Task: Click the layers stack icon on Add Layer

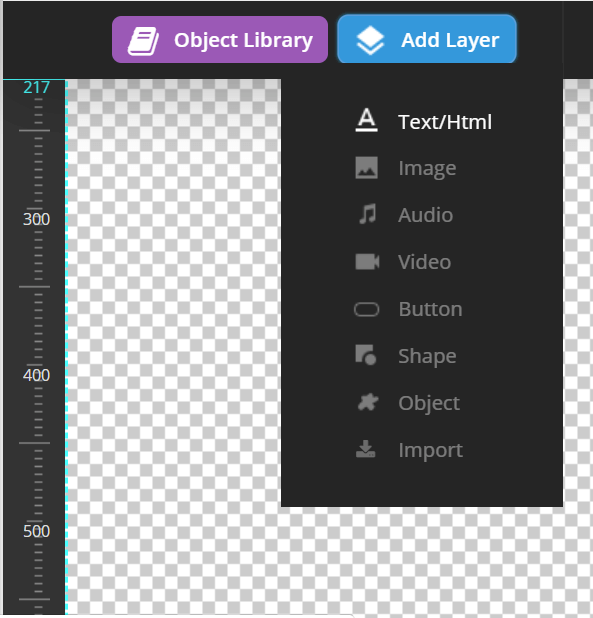Action: [370, 40]
